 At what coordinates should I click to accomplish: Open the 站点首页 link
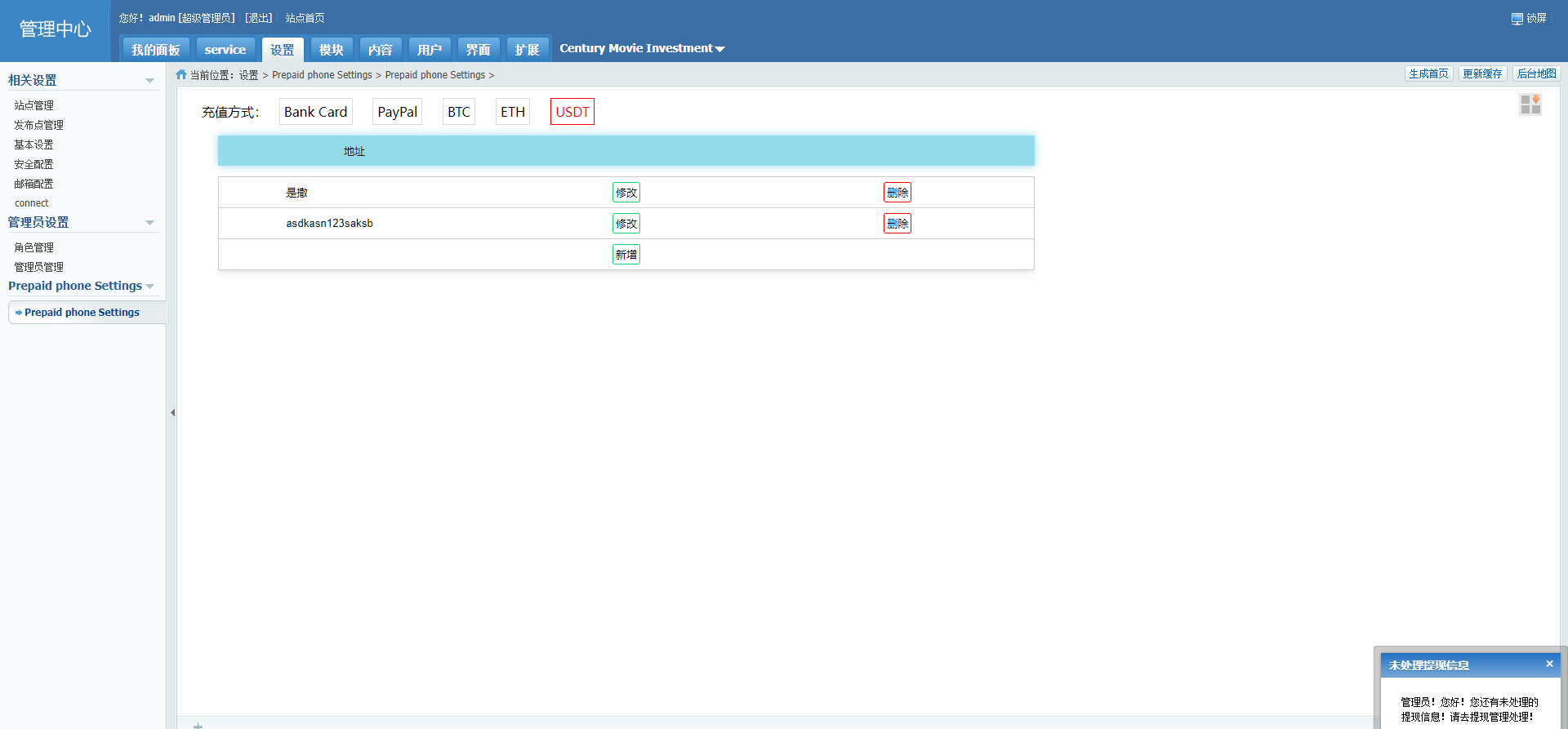click(305, 18)
